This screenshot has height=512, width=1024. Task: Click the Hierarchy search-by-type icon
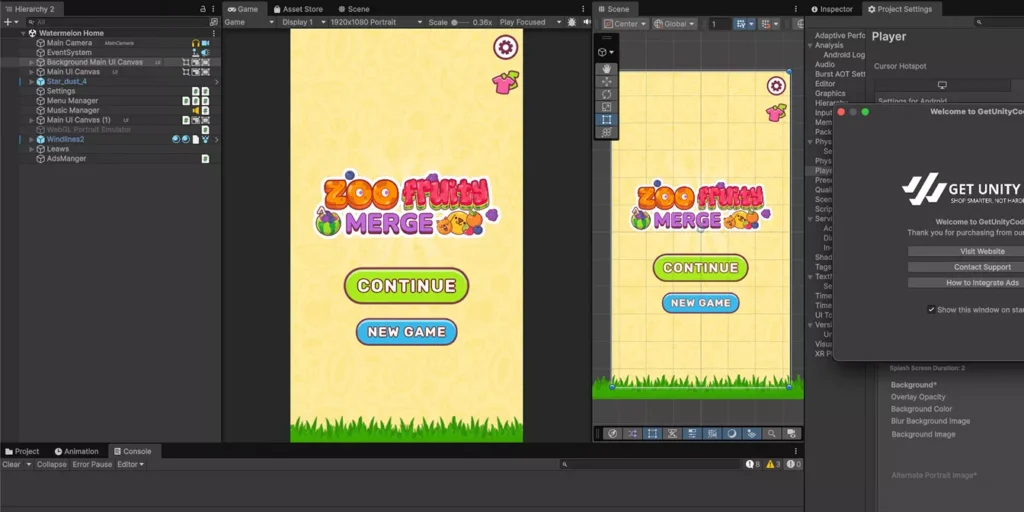[214, 22]
